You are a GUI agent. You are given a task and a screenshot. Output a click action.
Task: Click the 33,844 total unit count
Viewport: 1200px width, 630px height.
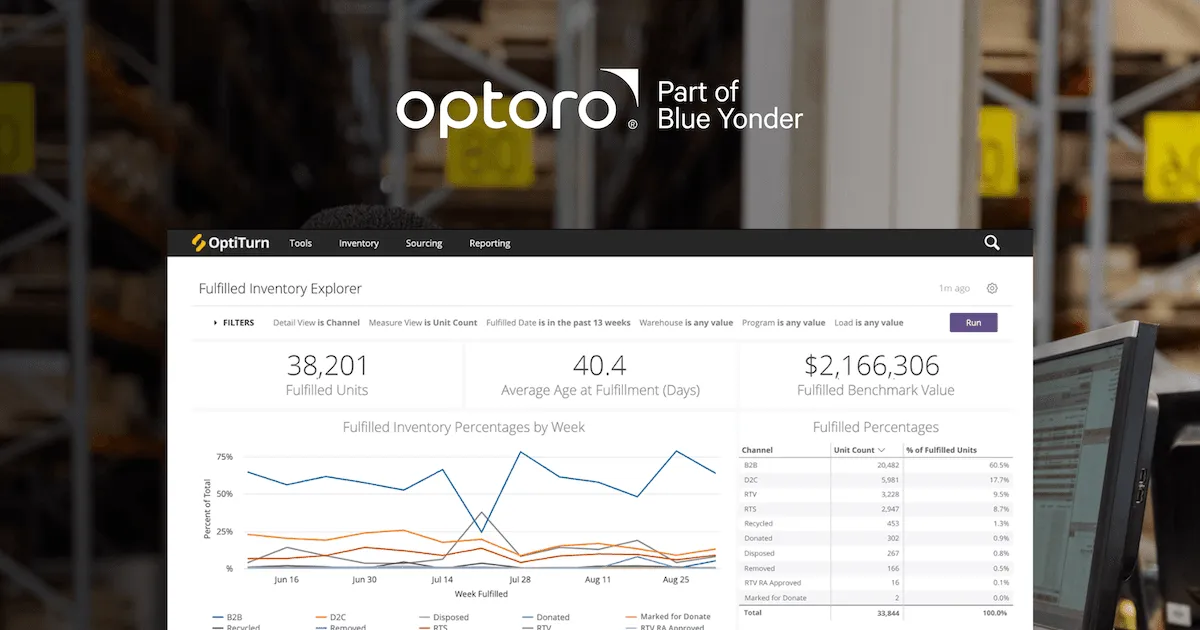pyautogui.click(x=887, y=612)
